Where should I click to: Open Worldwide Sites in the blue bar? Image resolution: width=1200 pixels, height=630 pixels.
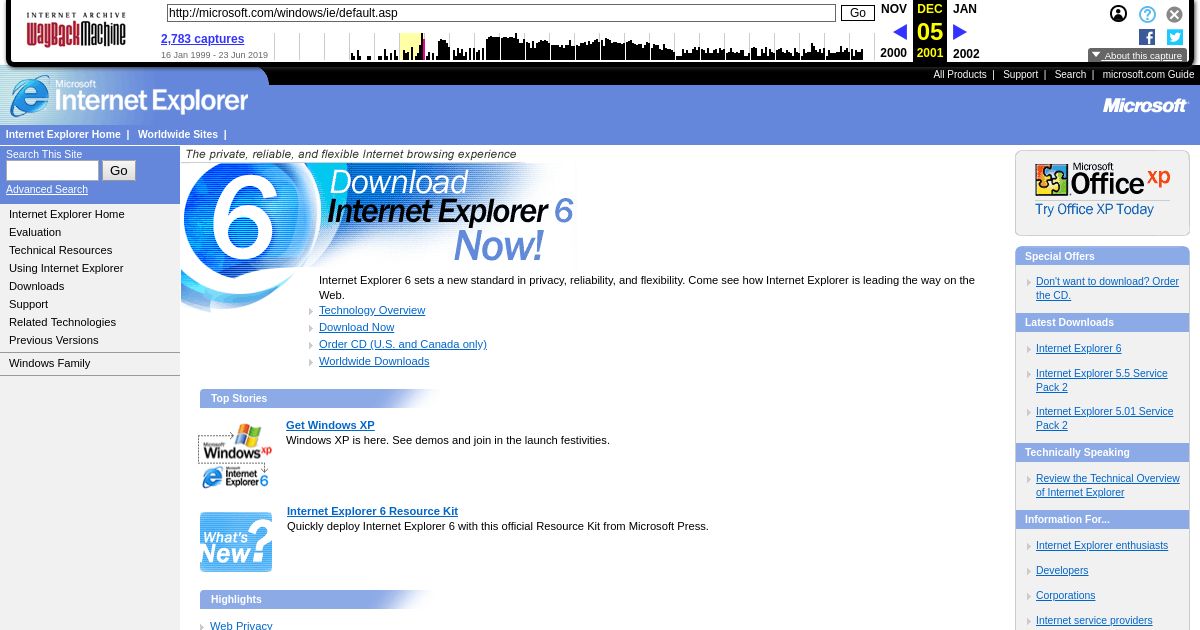[178, 134]
